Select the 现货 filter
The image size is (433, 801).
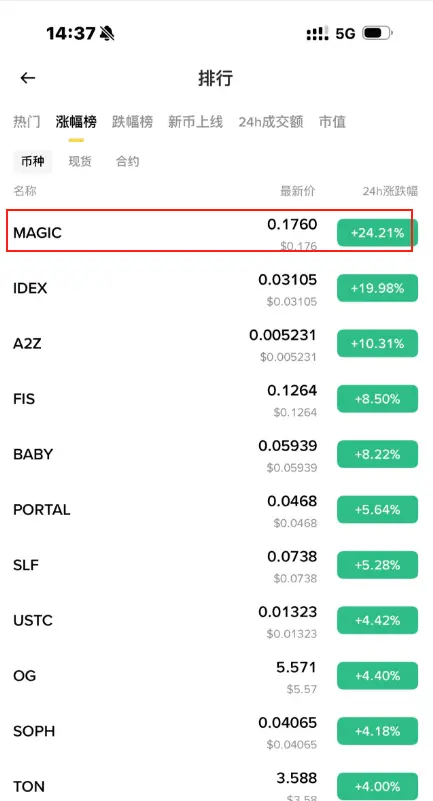tap(80, 162)
